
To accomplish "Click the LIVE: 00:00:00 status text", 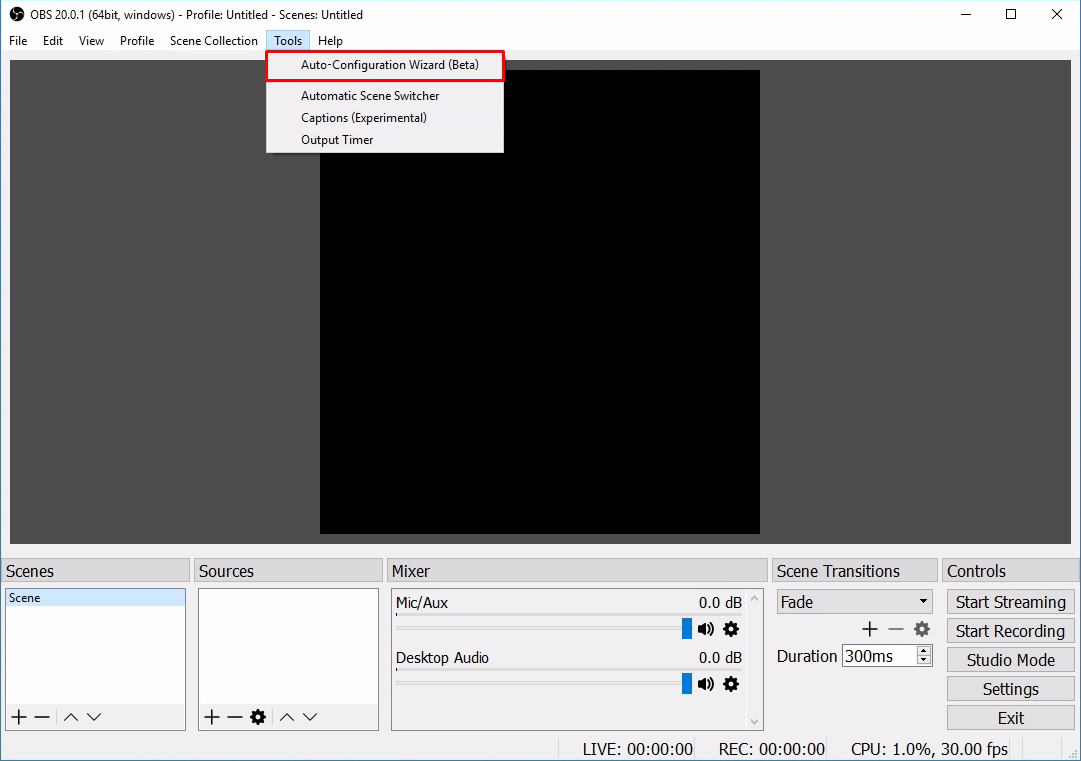I will [638, 749].
